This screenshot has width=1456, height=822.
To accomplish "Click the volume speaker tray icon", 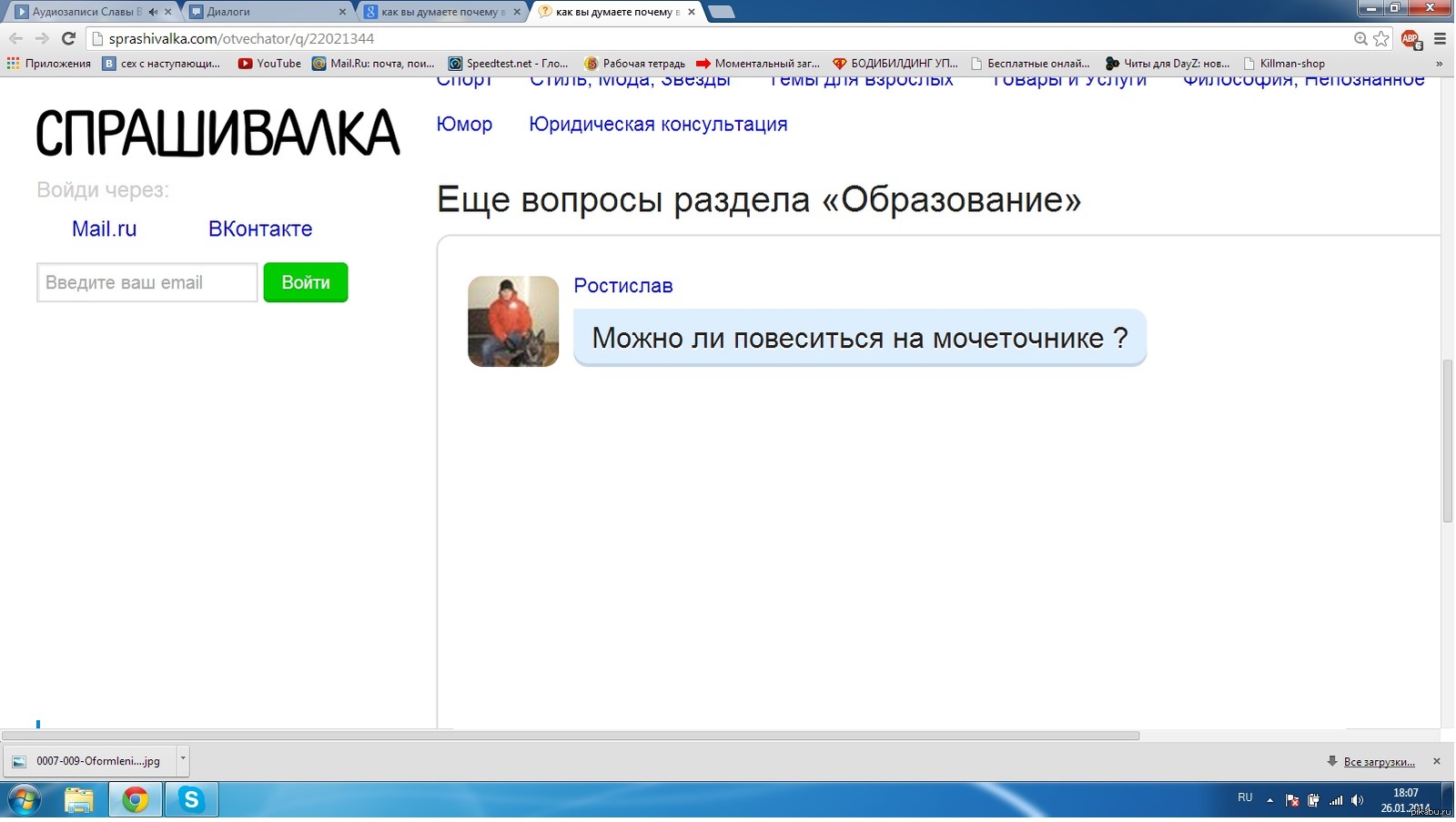I will (x=1357, y=800).
